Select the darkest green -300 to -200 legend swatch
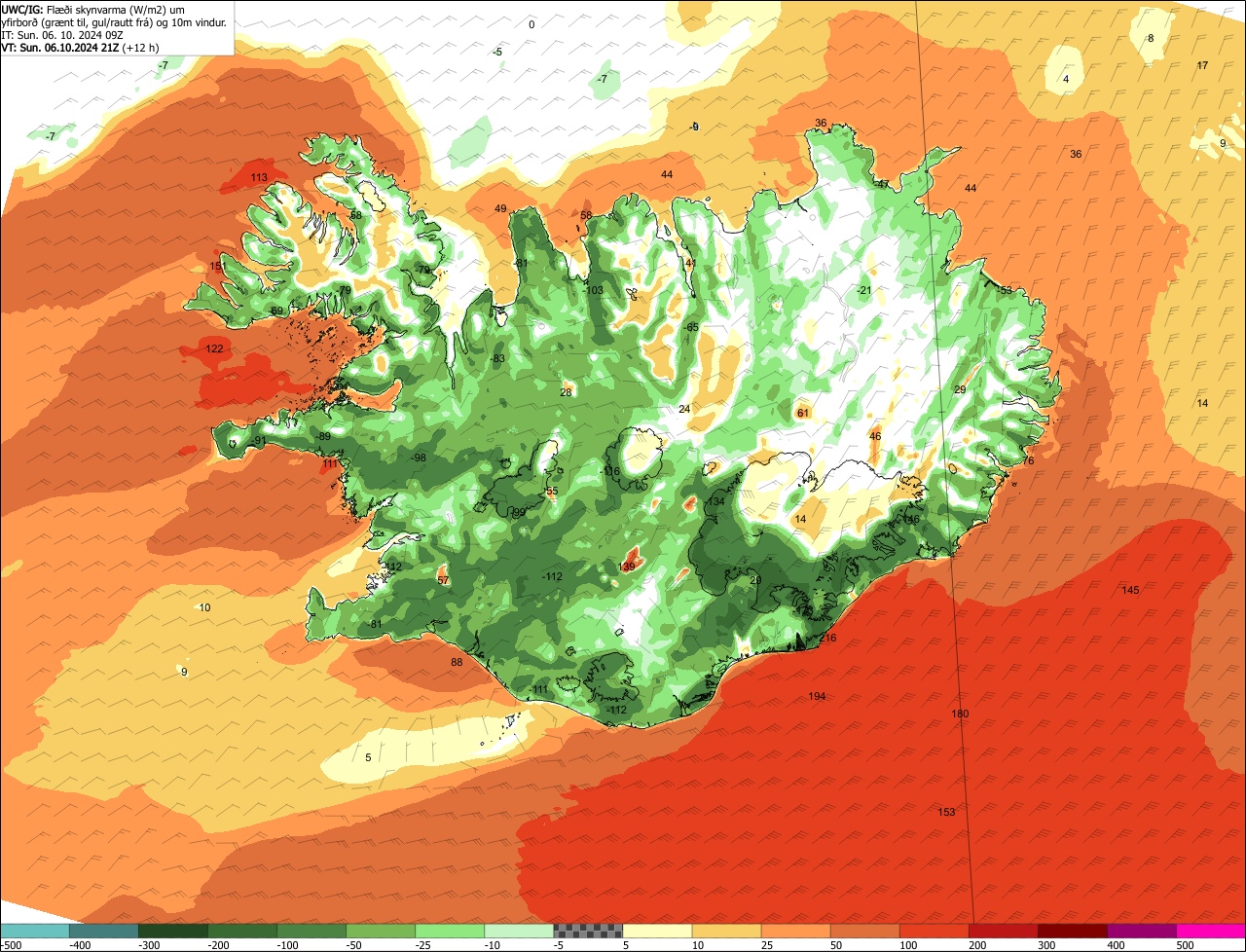 (173, 931)
